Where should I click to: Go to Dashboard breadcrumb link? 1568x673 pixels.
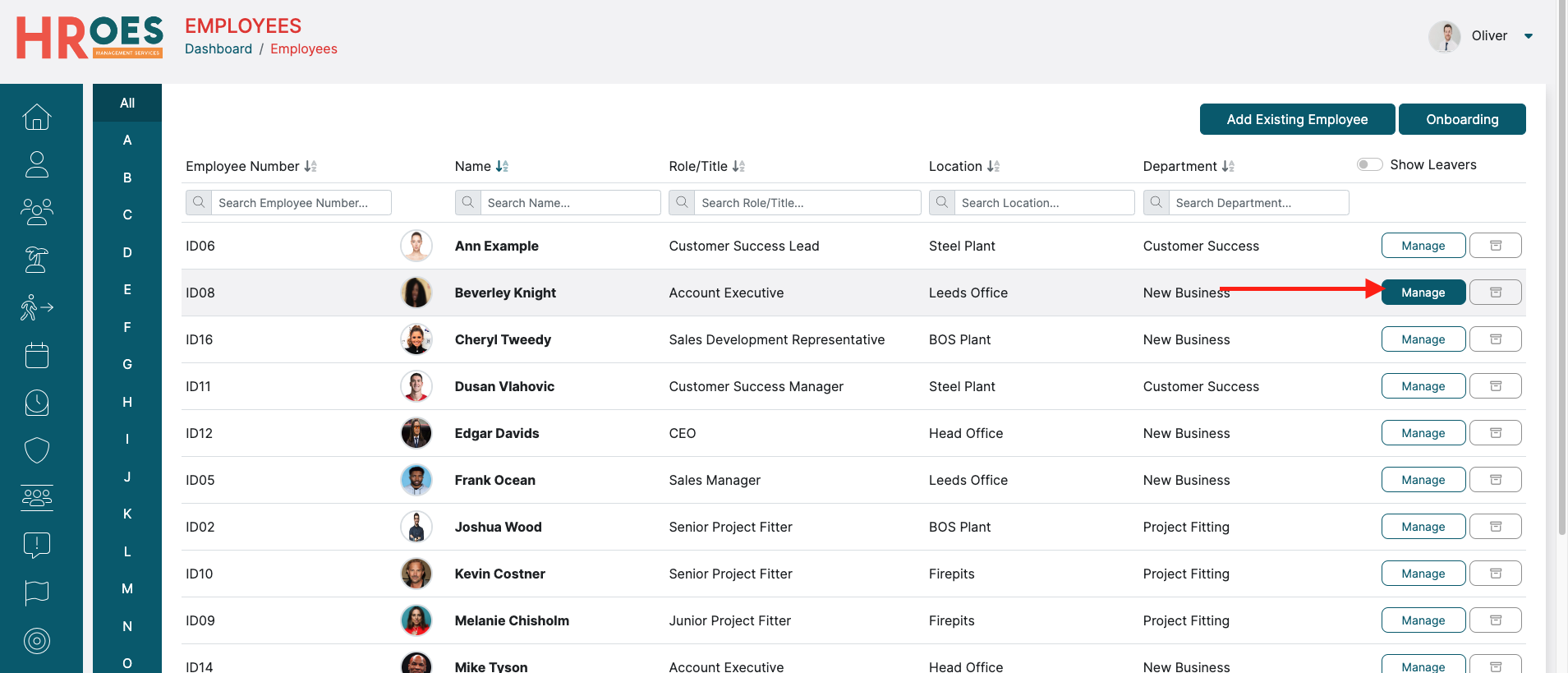point(218,49)
